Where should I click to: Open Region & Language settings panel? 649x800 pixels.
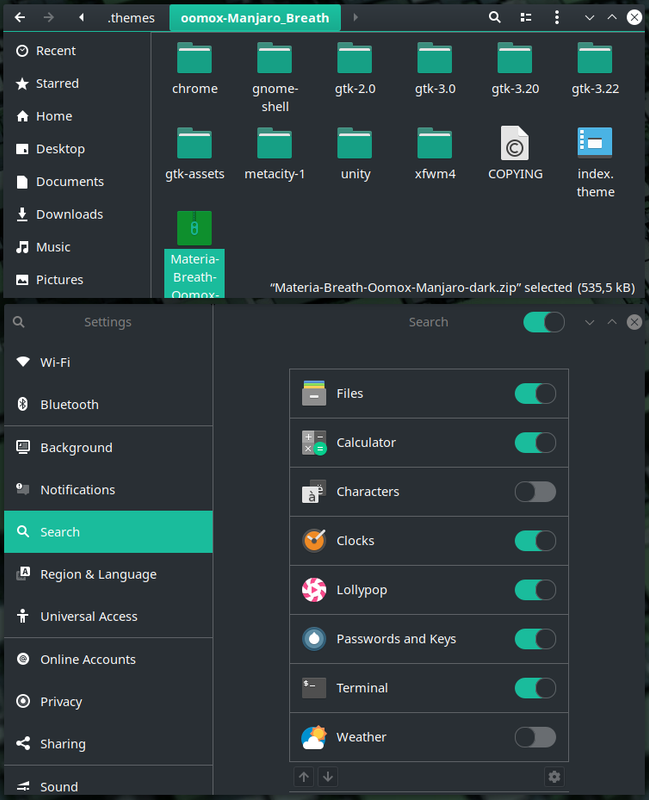108,574
